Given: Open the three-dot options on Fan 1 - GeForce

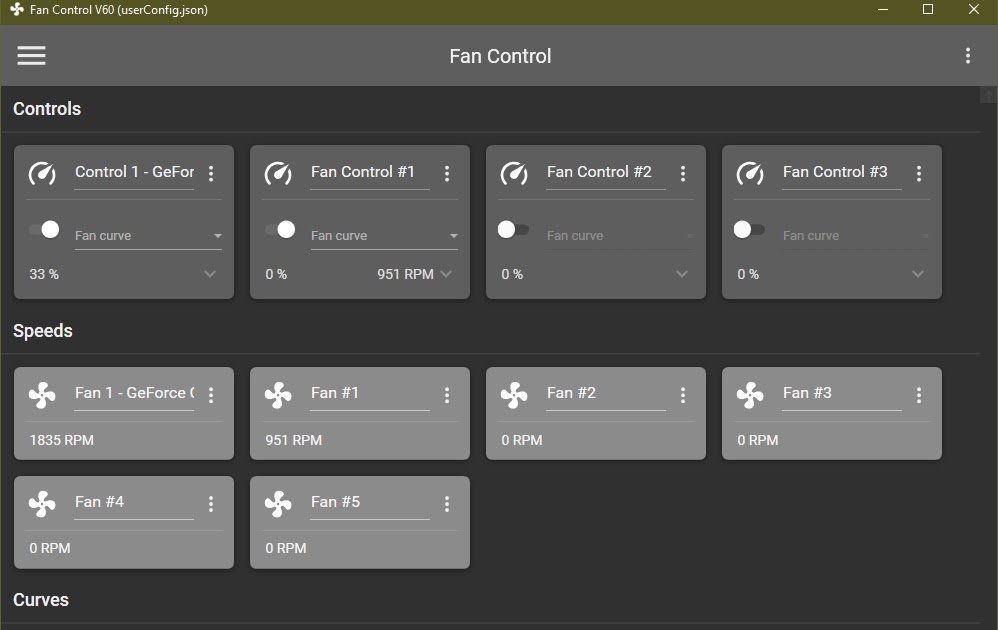Looking at the screenshot, I should 211,395.
